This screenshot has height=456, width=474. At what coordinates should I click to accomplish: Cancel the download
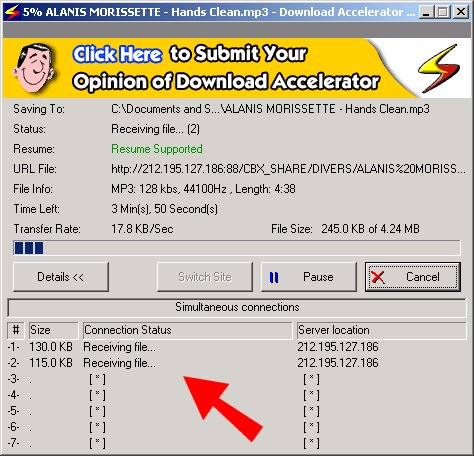click(x=413, y=277)
